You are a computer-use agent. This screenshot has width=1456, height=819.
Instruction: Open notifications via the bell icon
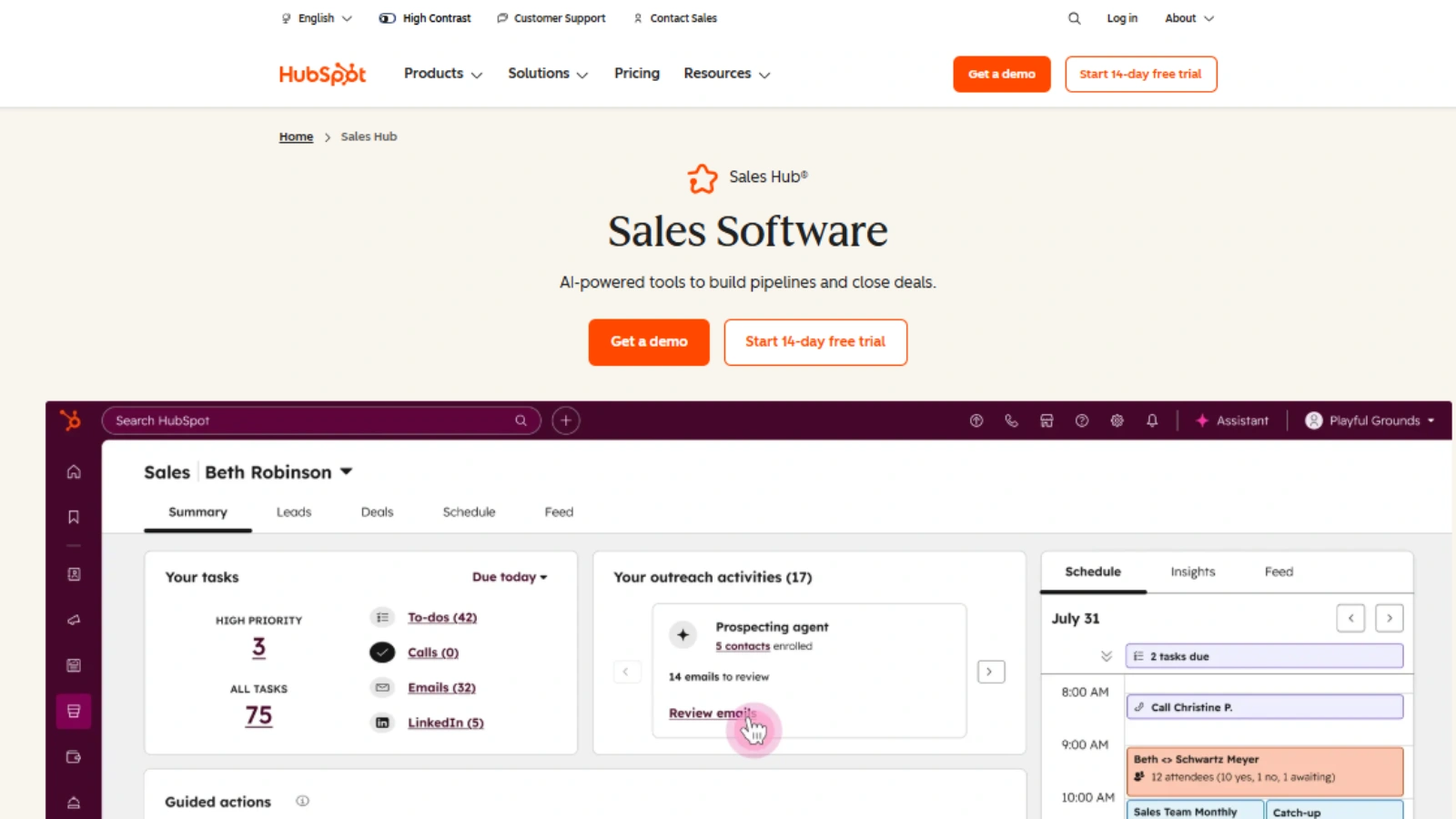[1152, 420]
